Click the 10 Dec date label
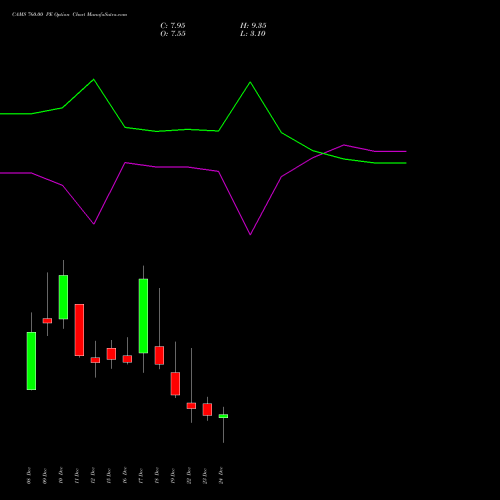Viewport: 500px width, 500px height. point(61,475)
